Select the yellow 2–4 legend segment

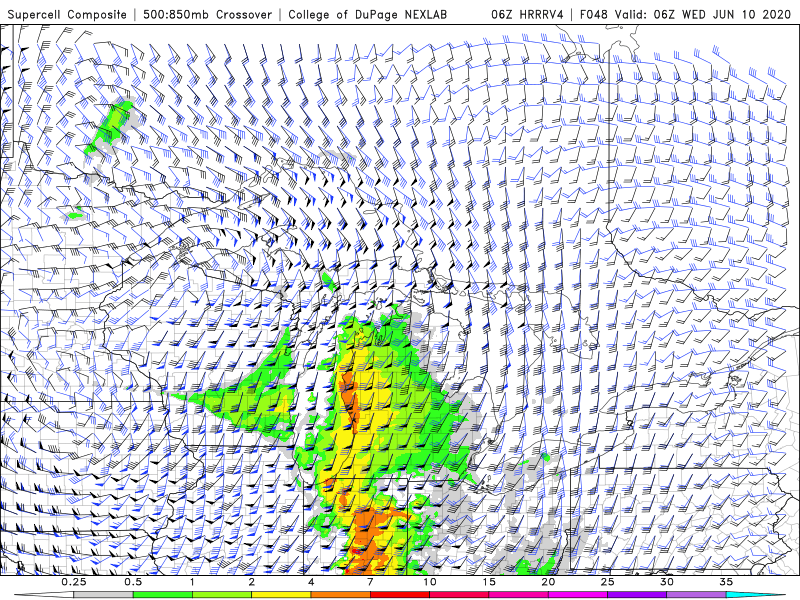281,595
